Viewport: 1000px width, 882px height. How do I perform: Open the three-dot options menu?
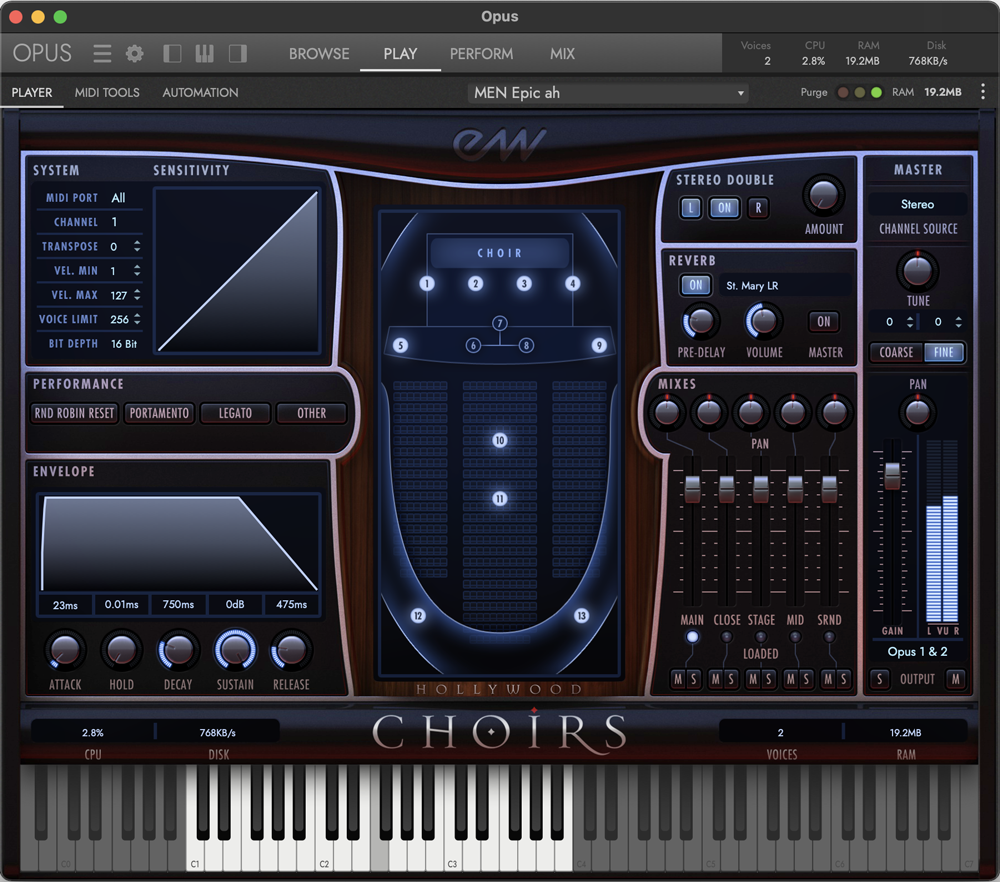982,92
